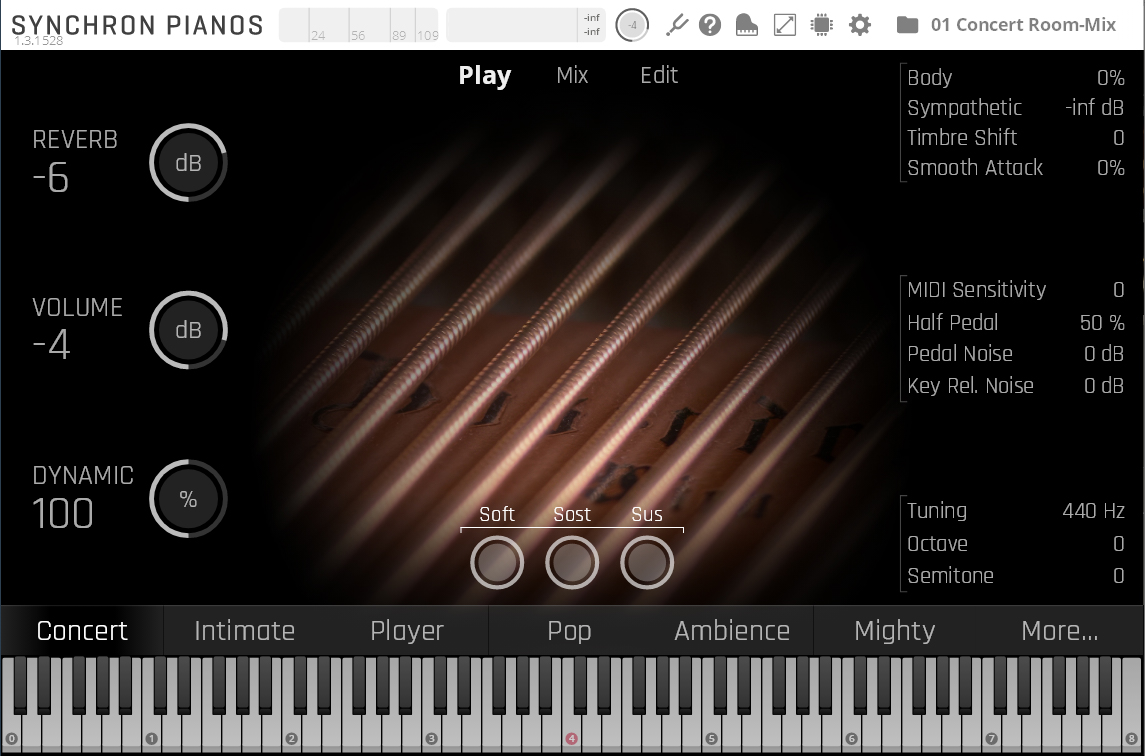
Task: Click the tuning fork icon
Action: 677,25
